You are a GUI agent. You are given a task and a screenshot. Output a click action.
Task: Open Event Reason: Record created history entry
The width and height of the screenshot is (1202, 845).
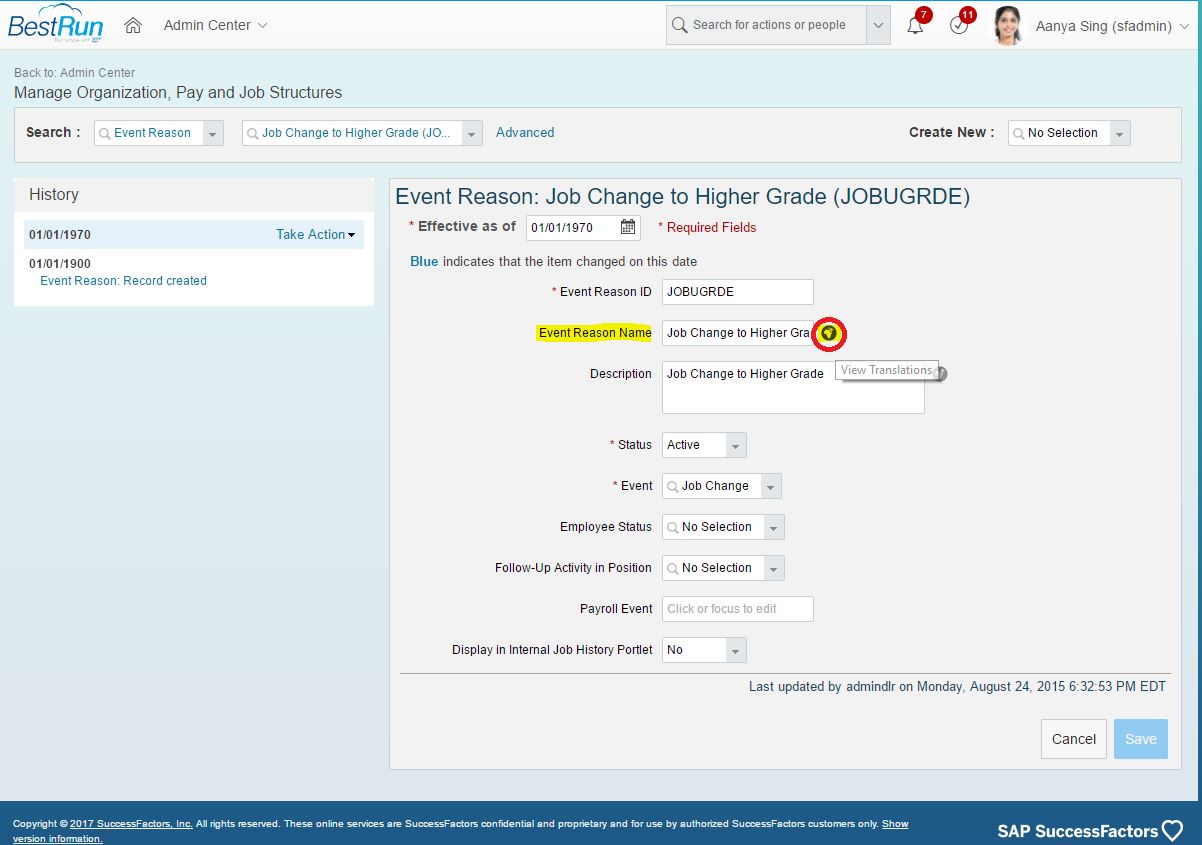pos(123,281)
